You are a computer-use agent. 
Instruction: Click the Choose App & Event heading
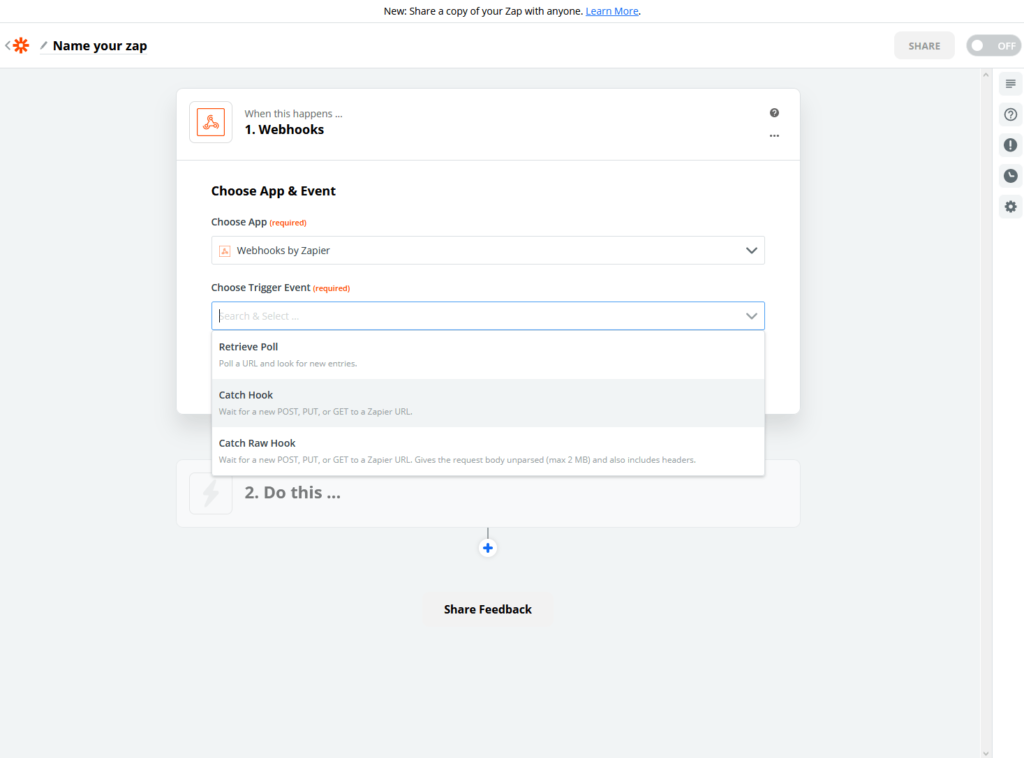(x=273, y=191)
